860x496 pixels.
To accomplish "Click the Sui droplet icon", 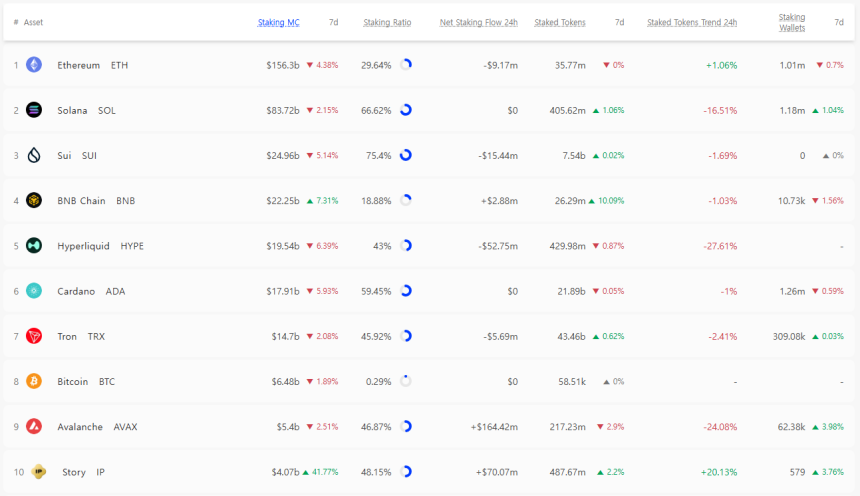I will 34,155.
